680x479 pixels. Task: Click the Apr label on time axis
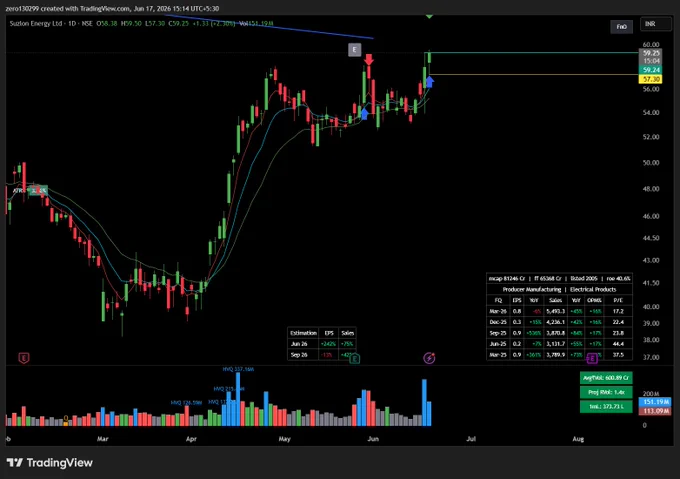[191, 439]
